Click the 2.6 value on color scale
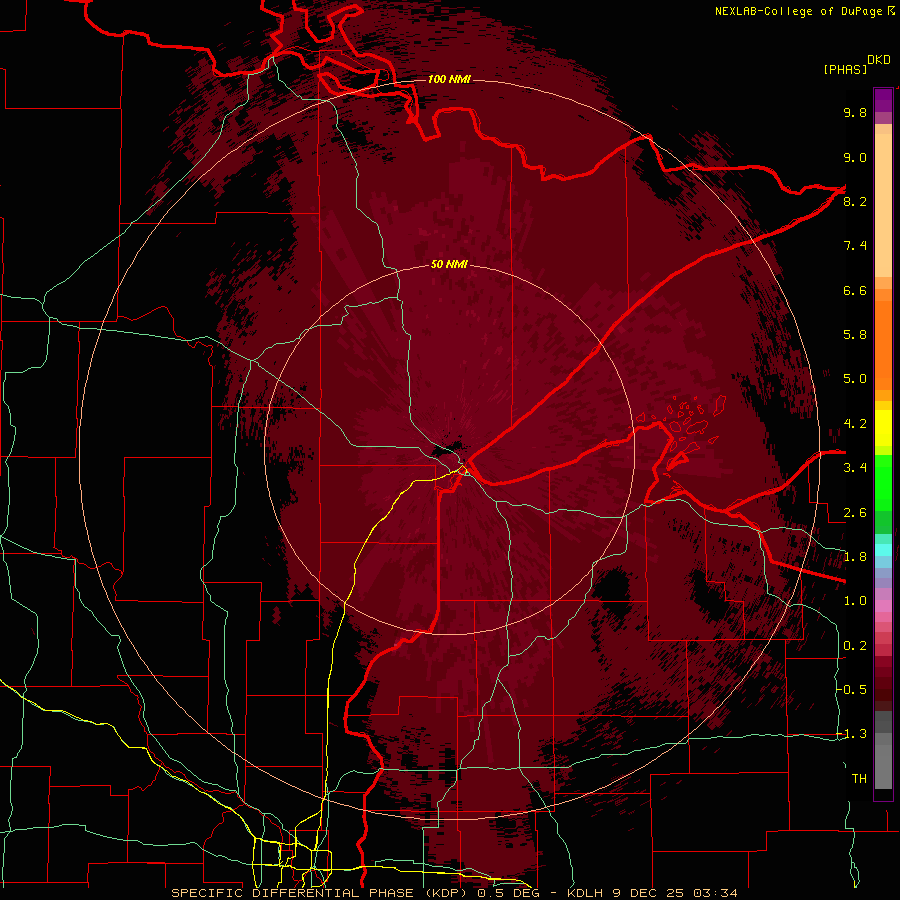Image resolution: width=900 pixels, height=900 pixels. tap(855, 513)
